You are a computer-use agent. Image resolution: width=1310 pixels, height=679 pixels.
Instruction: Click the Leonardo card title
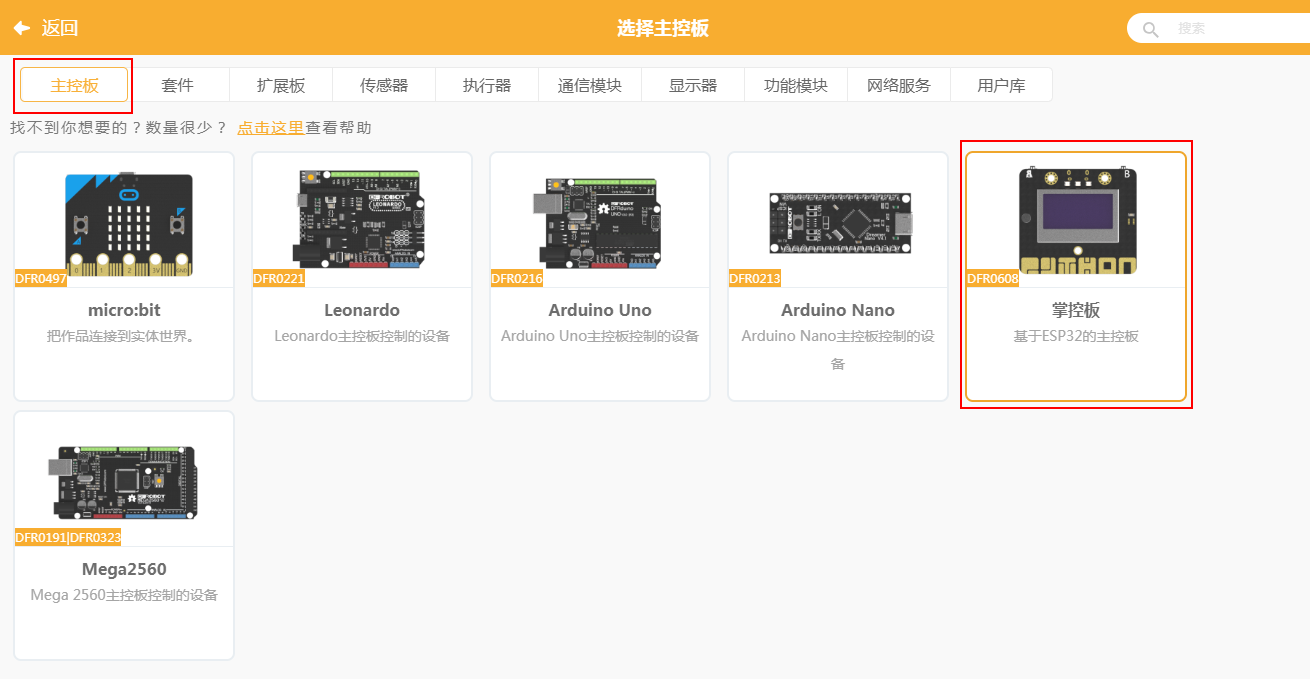tap(362, 310)
